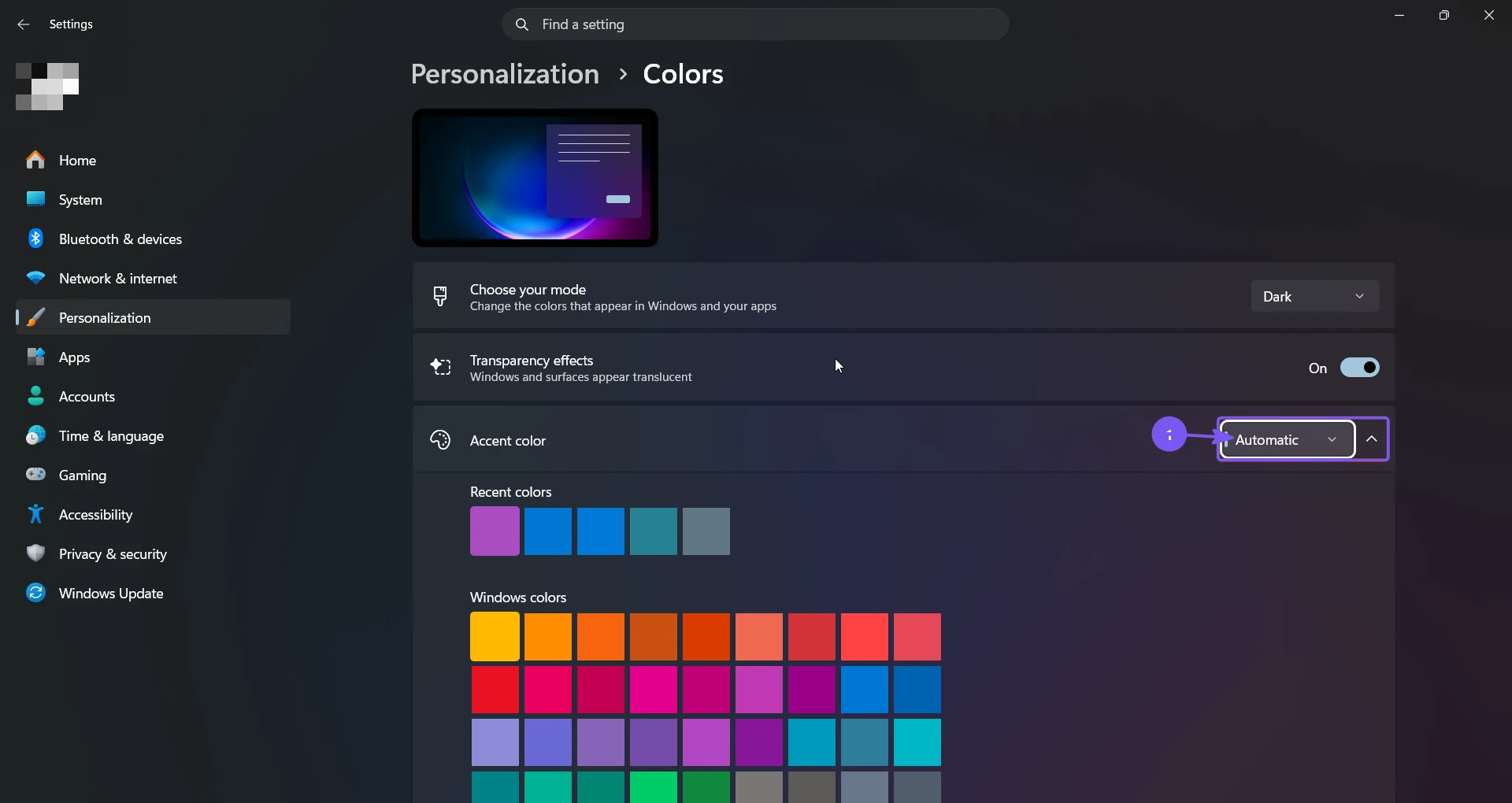Click the Privacy shield icon
Viewport: 1512px width, 803px height.
35,553
